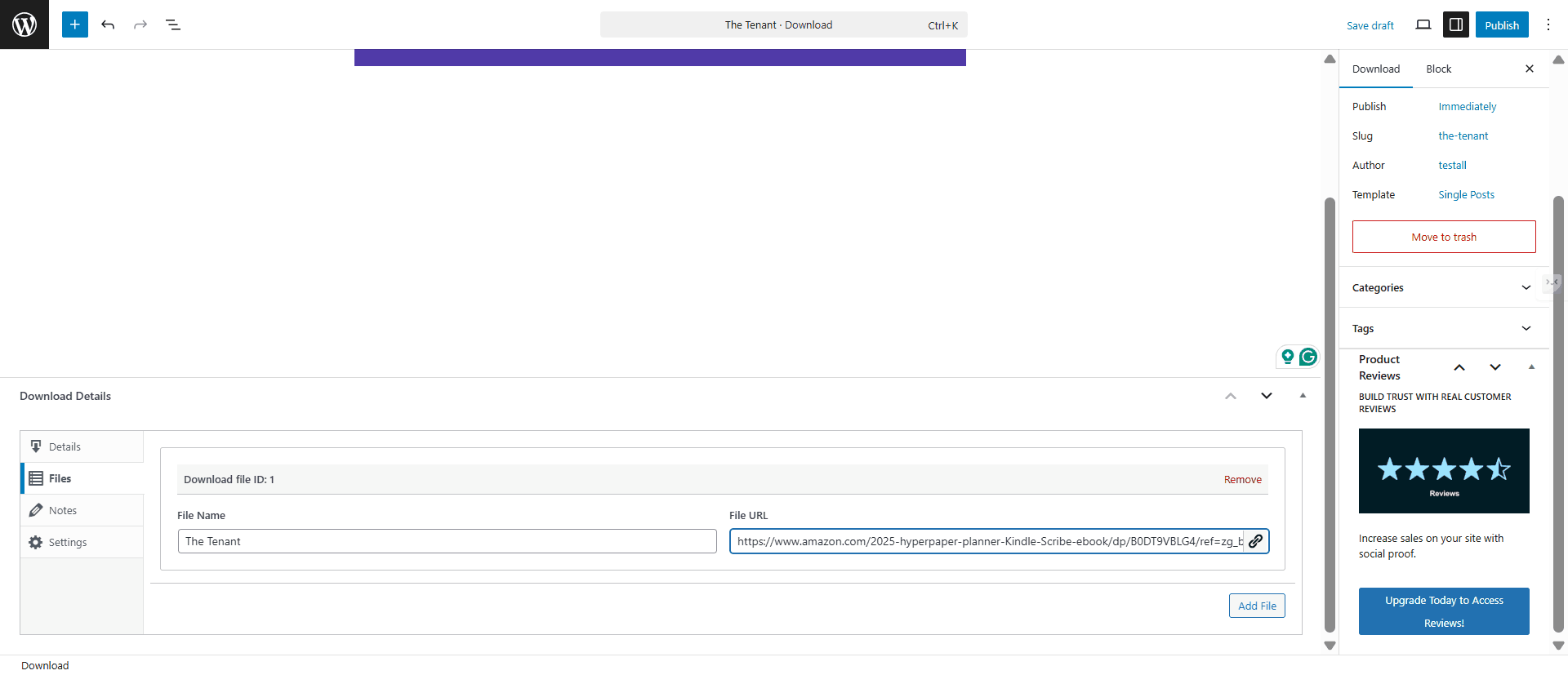Viewport: 1568px width, 675px height.
Task: Move Product Reviews panel up
Action: [1459, 367]
